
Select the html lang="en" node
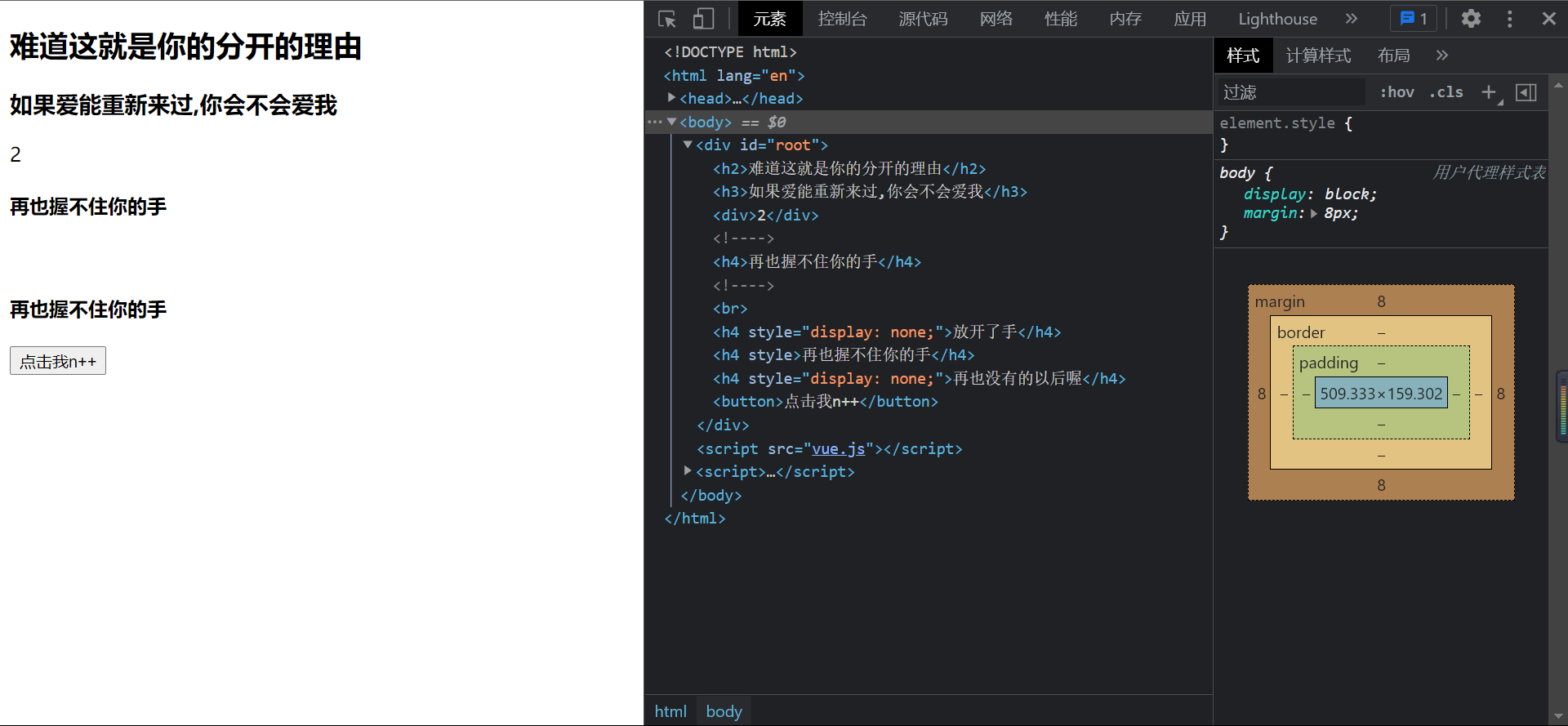(x=734, y=75)
